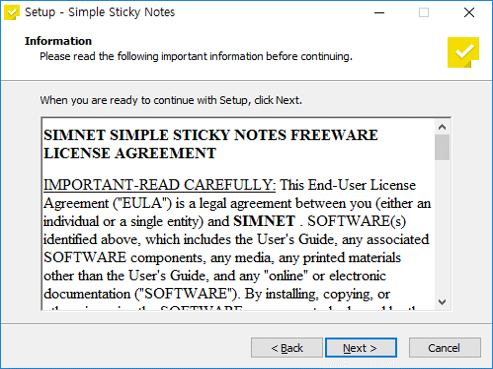Click the scrollbar up arrow in license box
Screen dimensions: 493x369
442,127
